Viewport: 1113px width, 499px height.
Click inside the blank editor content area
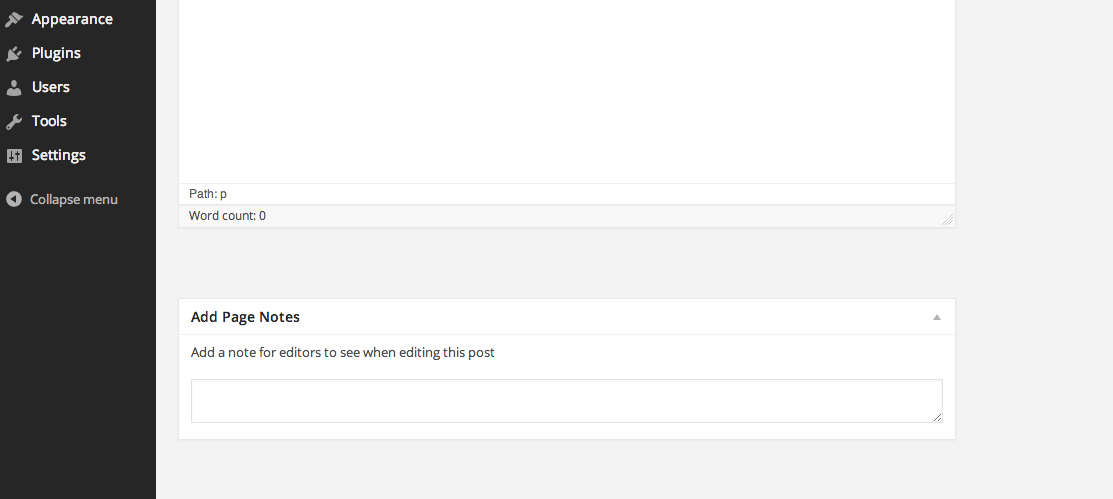click(566, 91)
